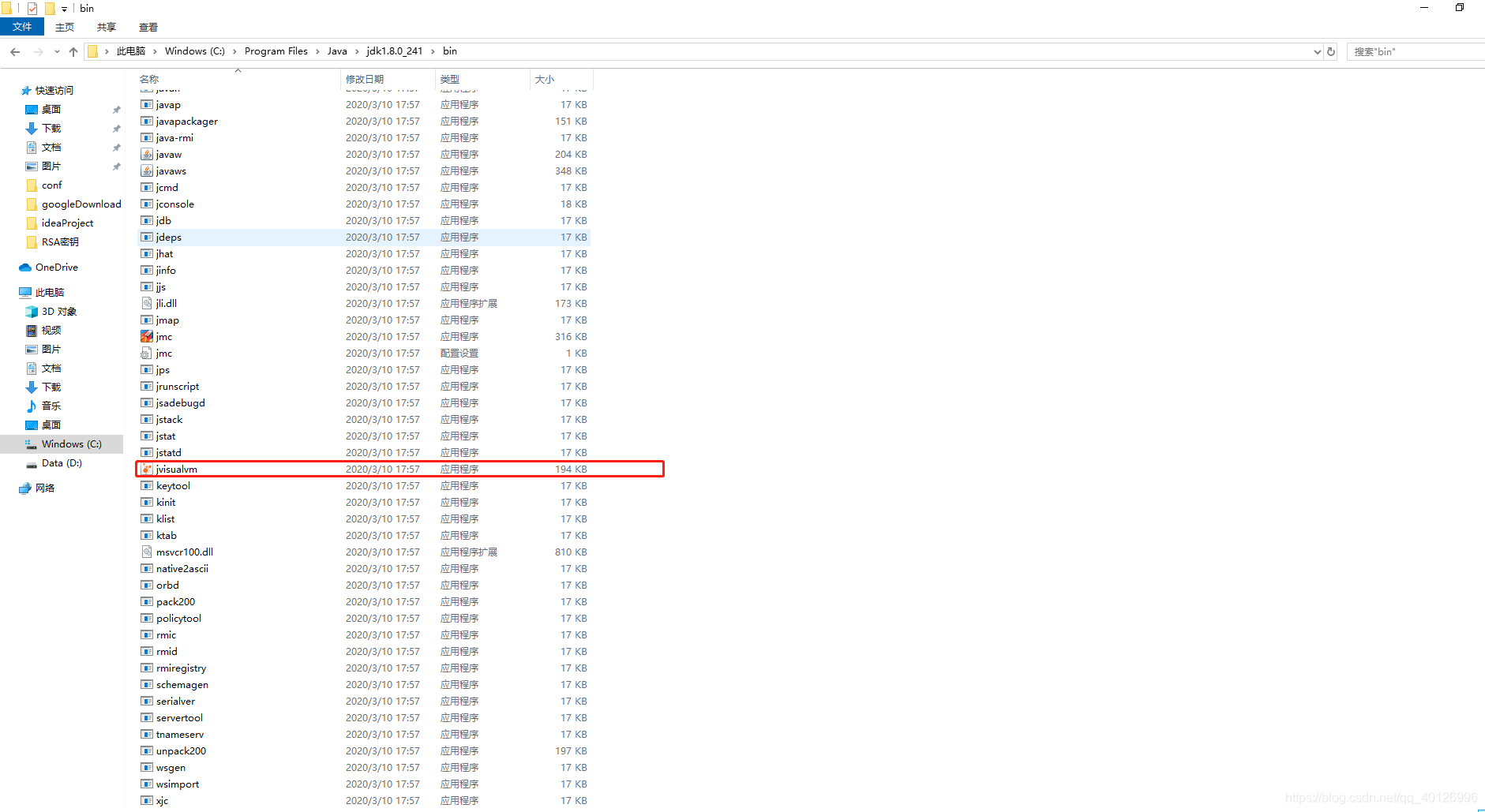Select the msvcr100.dll file icon

[147, 552]
